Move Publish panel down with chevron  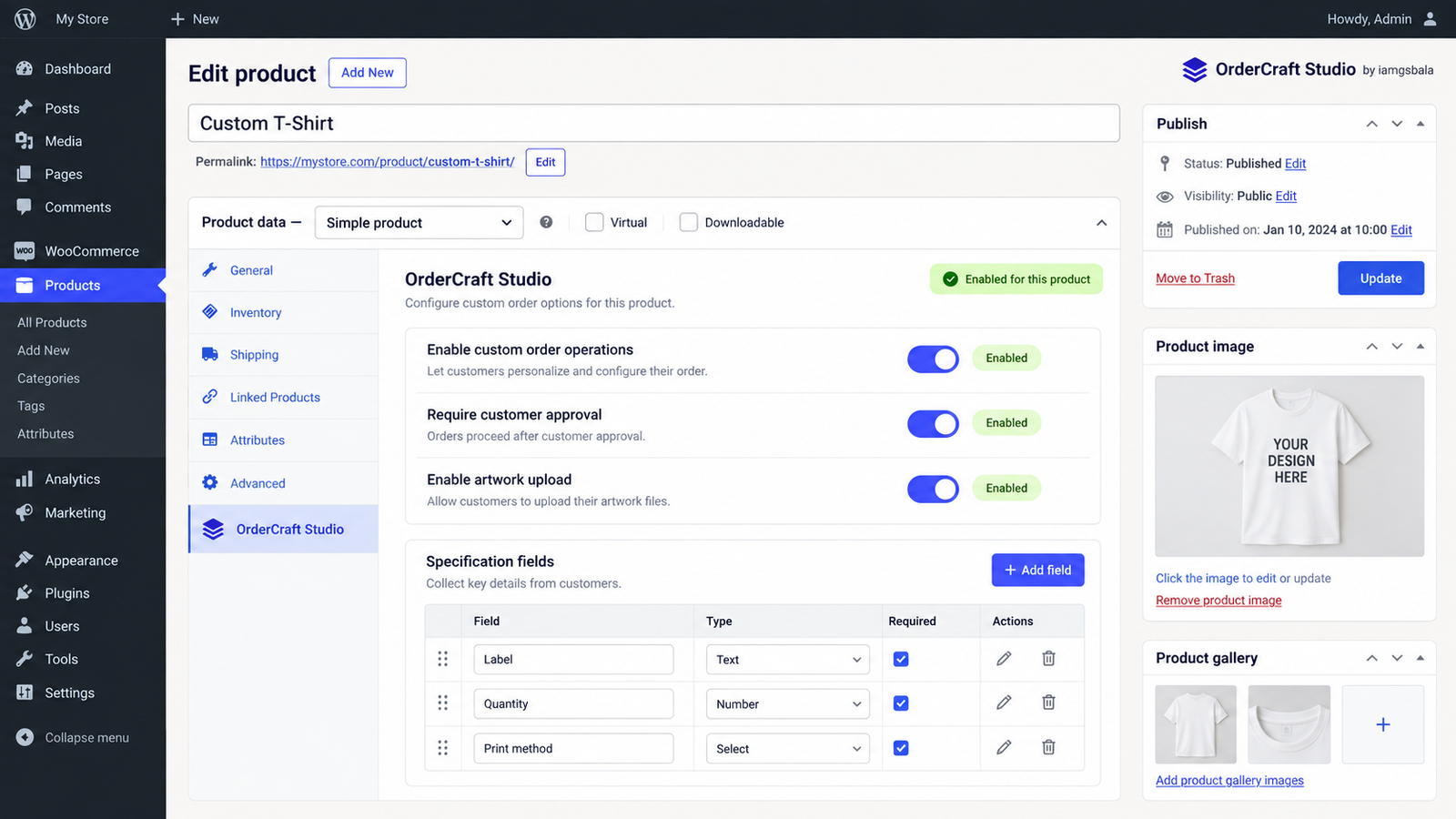click(x=1397, y=124)
